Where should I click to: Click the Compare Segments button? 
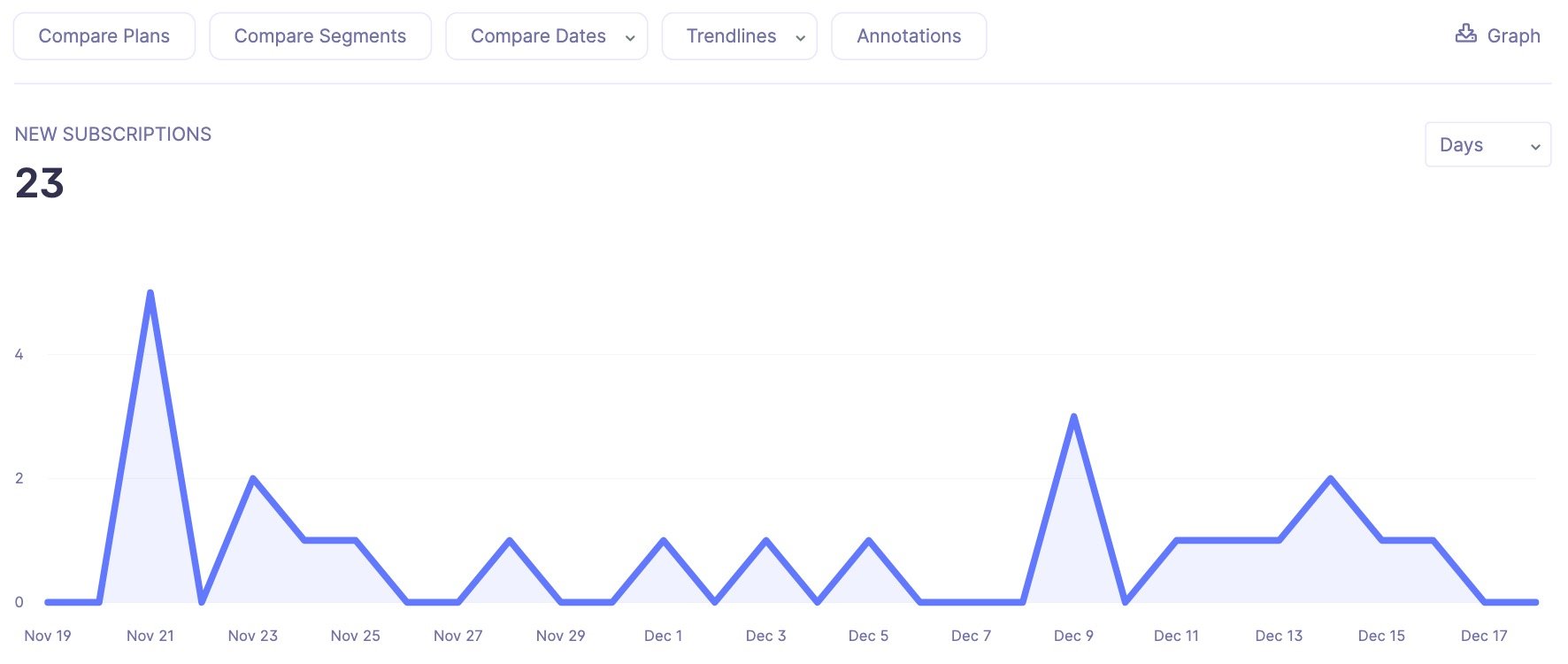tap(319, 36)
